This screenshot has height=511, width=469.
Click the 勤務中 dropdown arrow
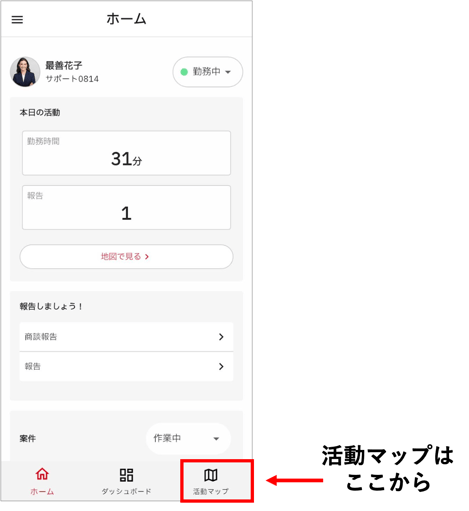(x=228, y=72)
